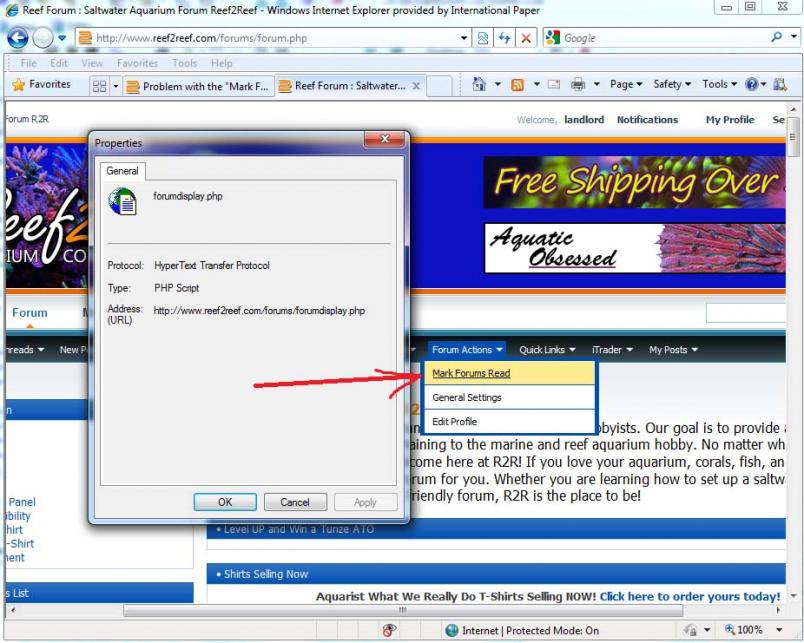Expand the Safety dropdown menu
804x643 pixels.
tap(672, 84)
